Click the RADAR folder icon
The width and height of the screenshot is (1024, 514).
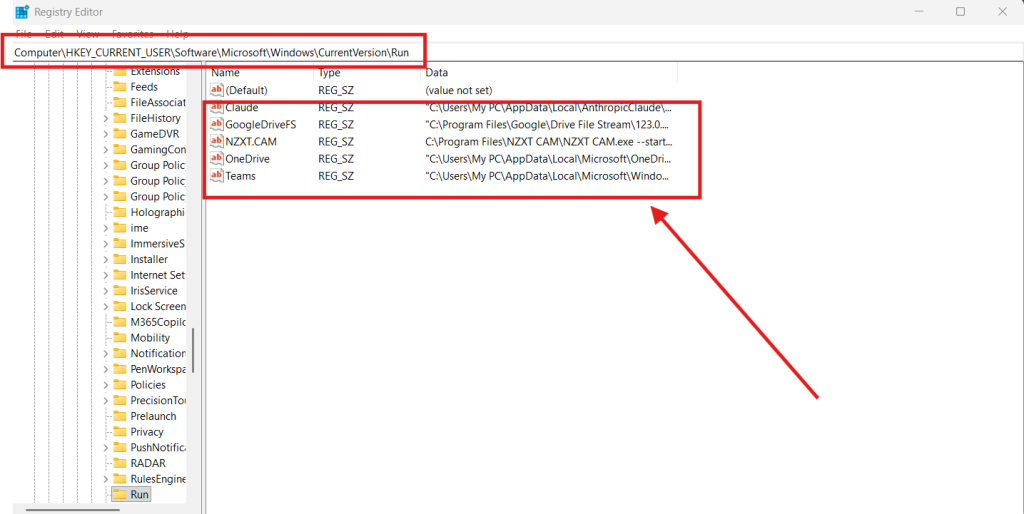(x=120, y=463)
